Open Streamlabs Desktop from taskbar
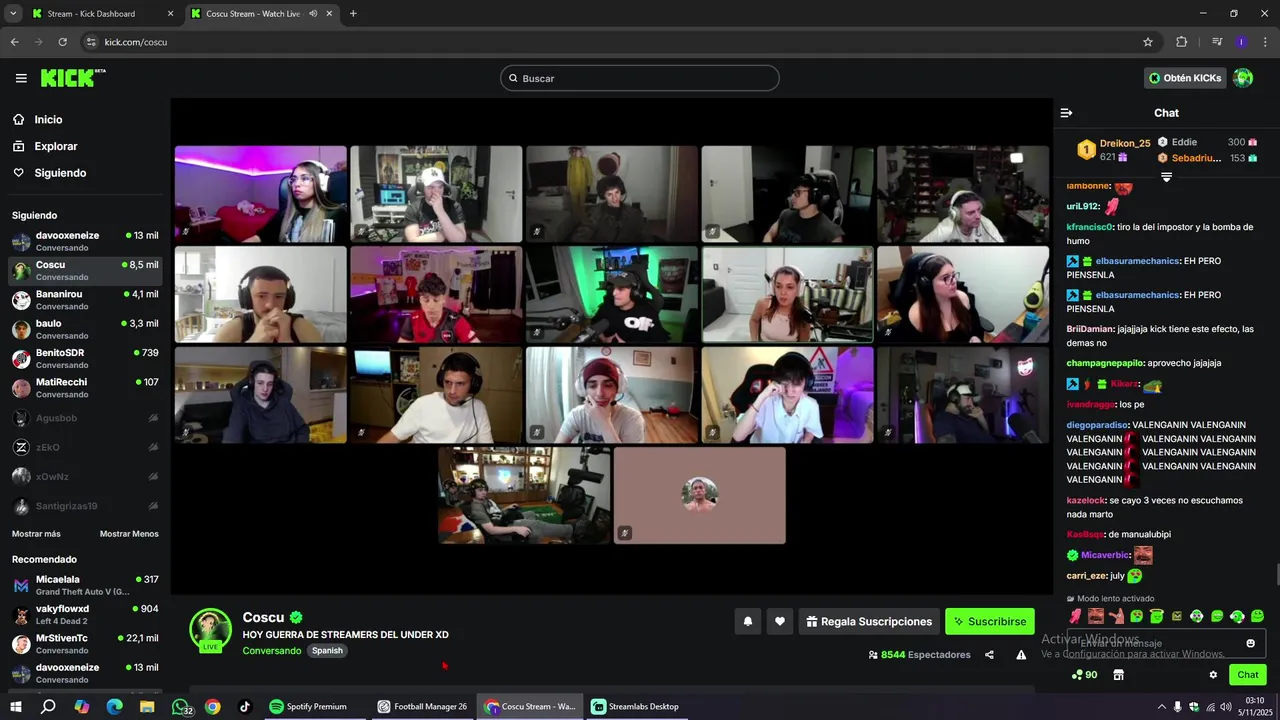 pyautogui.click(x=636, y=706)
